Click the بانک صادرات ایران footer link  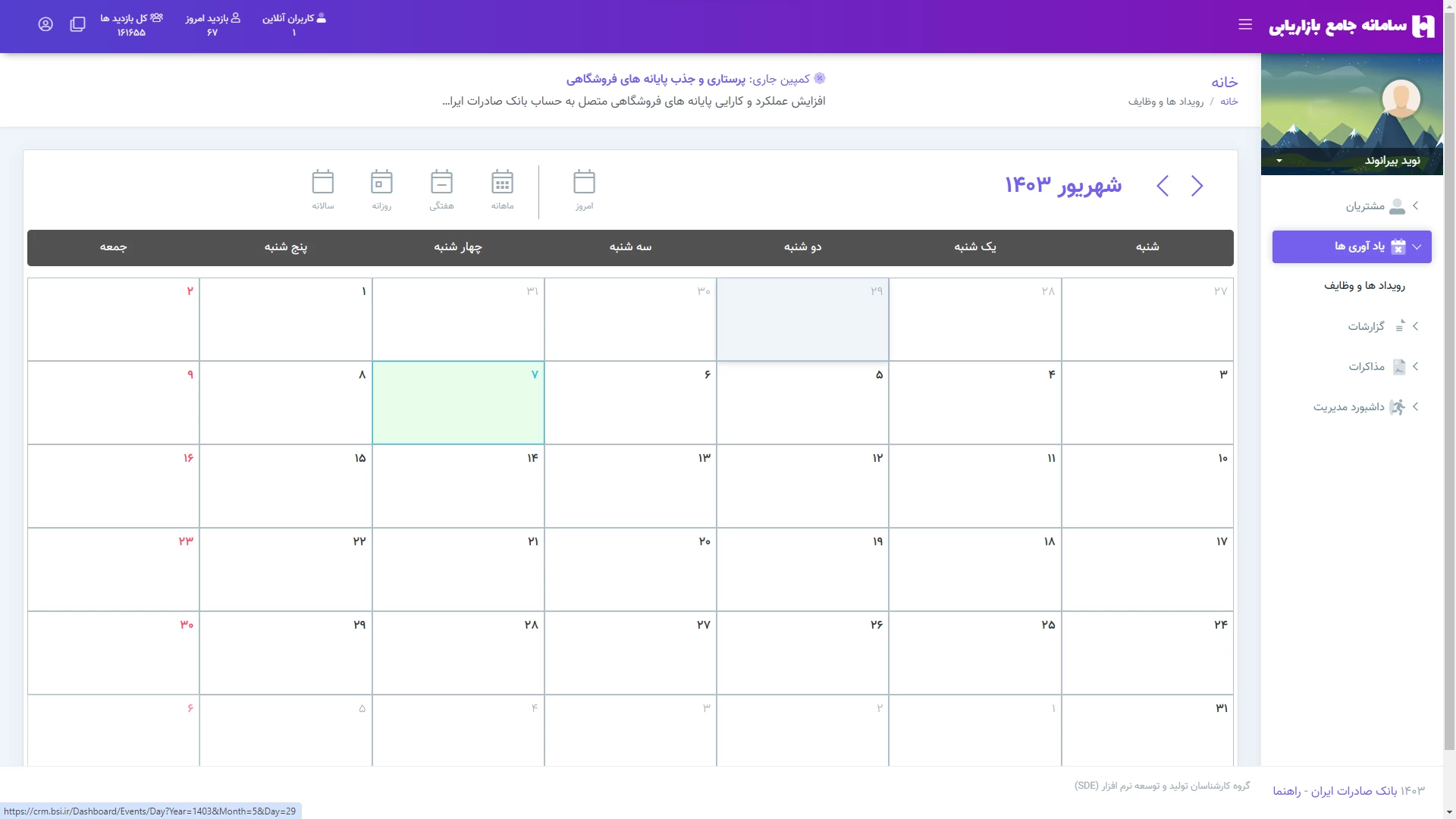tap(1354, 791)
